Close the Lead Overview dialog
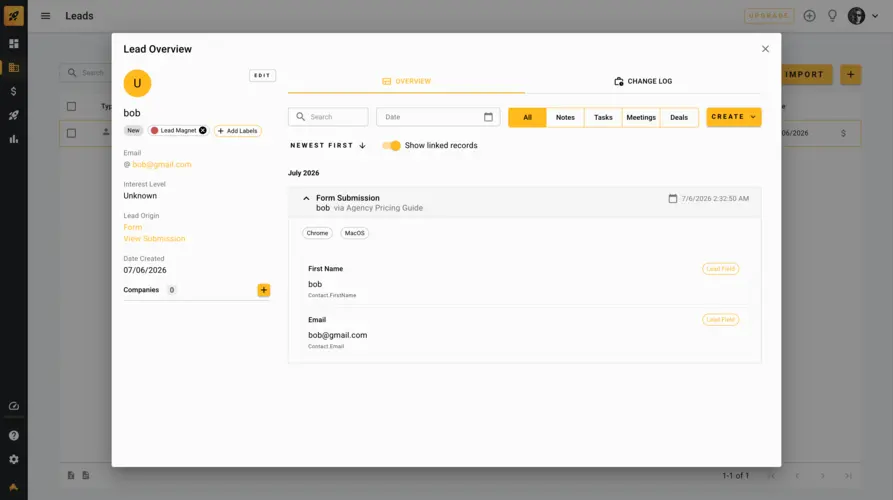The height and width of the screenshot is (500, 893). click(765, 49)
